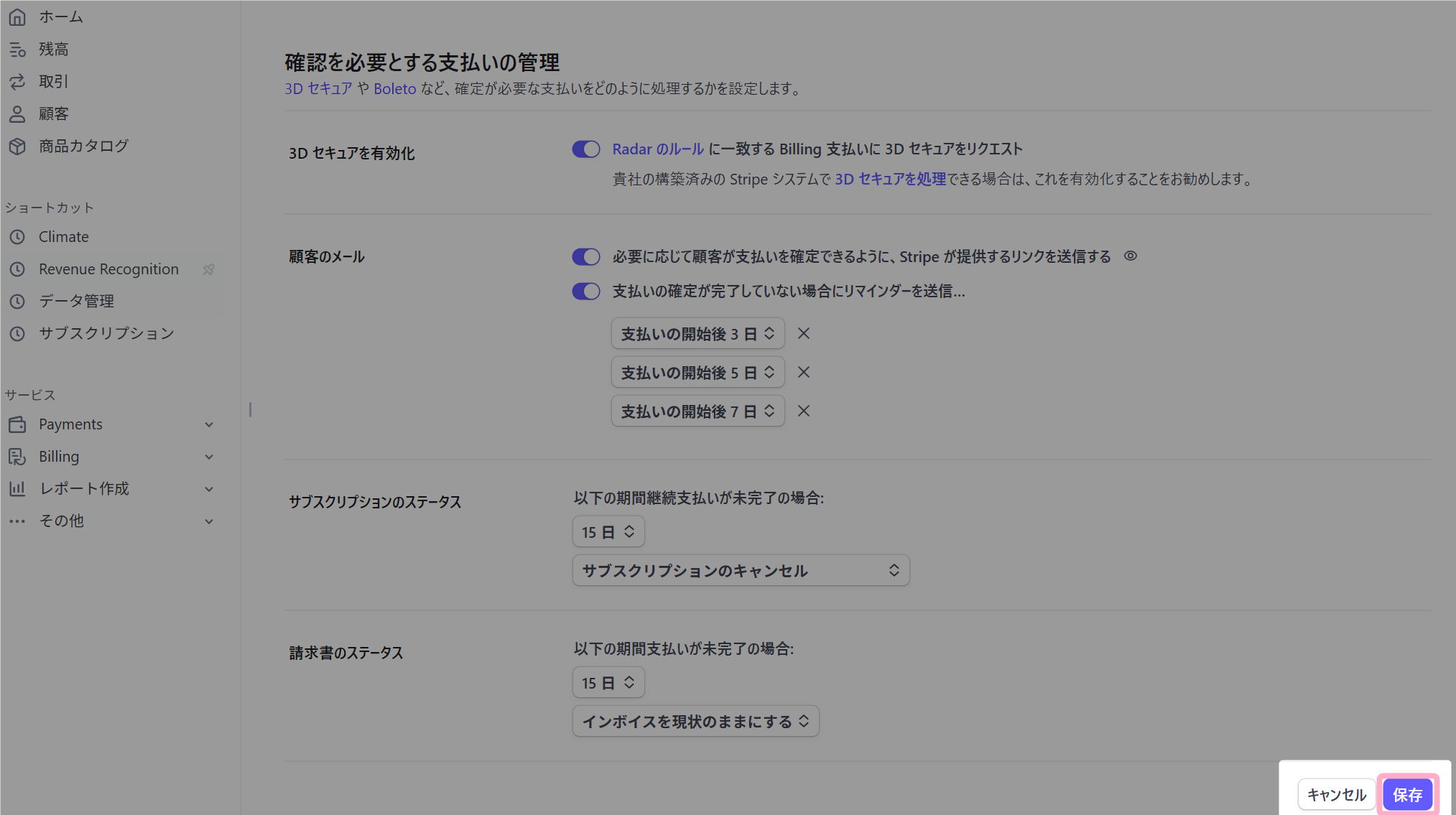The height and width of the screenshot is (815, 1456).
Task: Click 3D セキュアを有効化 section label
Action: click(x=352, y=153)
